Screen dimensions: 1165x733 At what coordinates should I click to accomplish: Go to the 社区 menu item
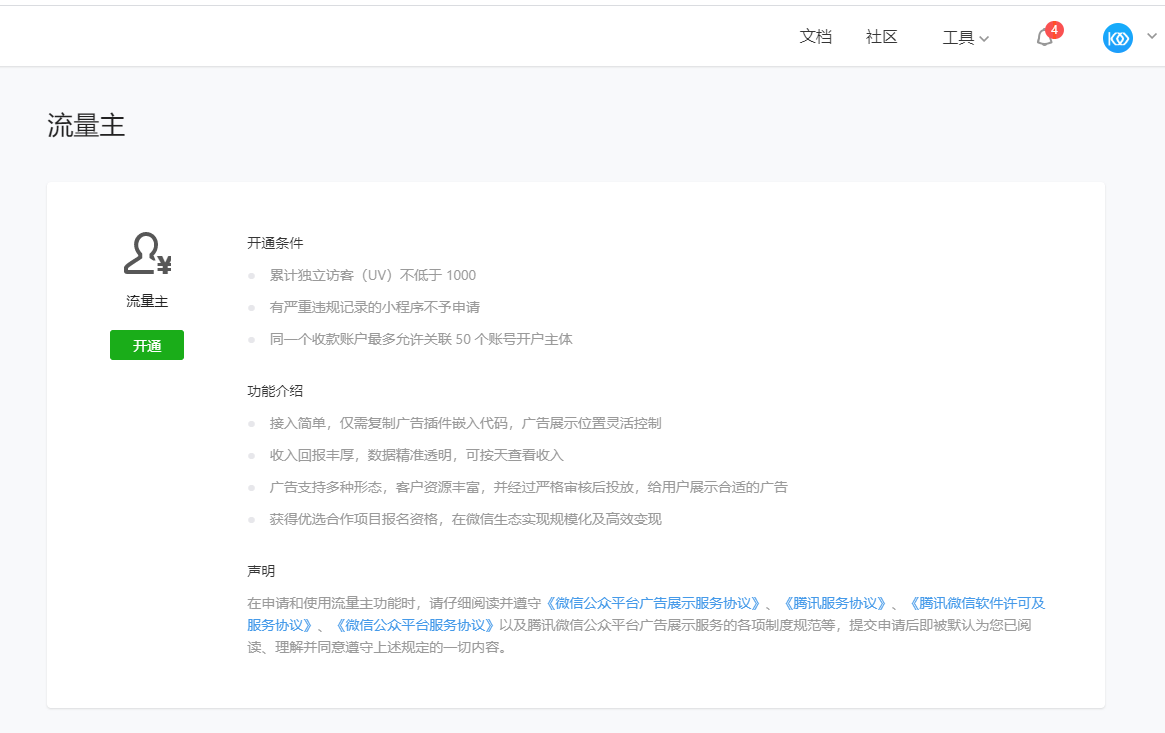click(881, 37)
